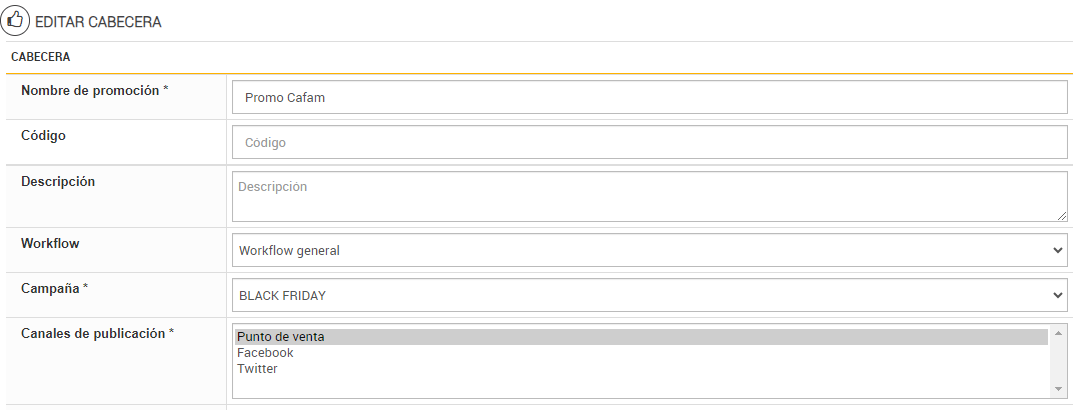Click the CABECERA section label

40,58
